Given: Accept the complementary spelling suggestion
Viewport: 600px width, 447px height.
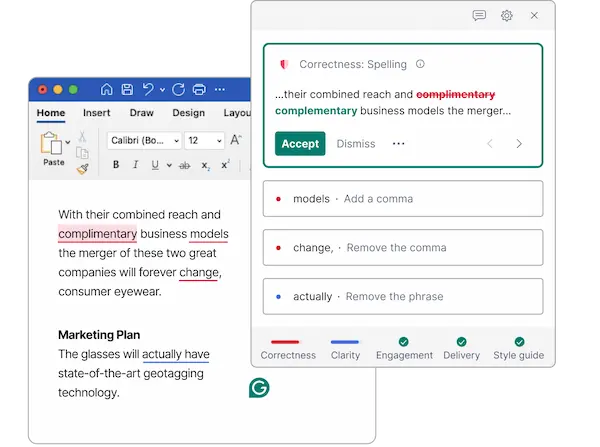Looking at the screenshot, I should tap(300, 144).
